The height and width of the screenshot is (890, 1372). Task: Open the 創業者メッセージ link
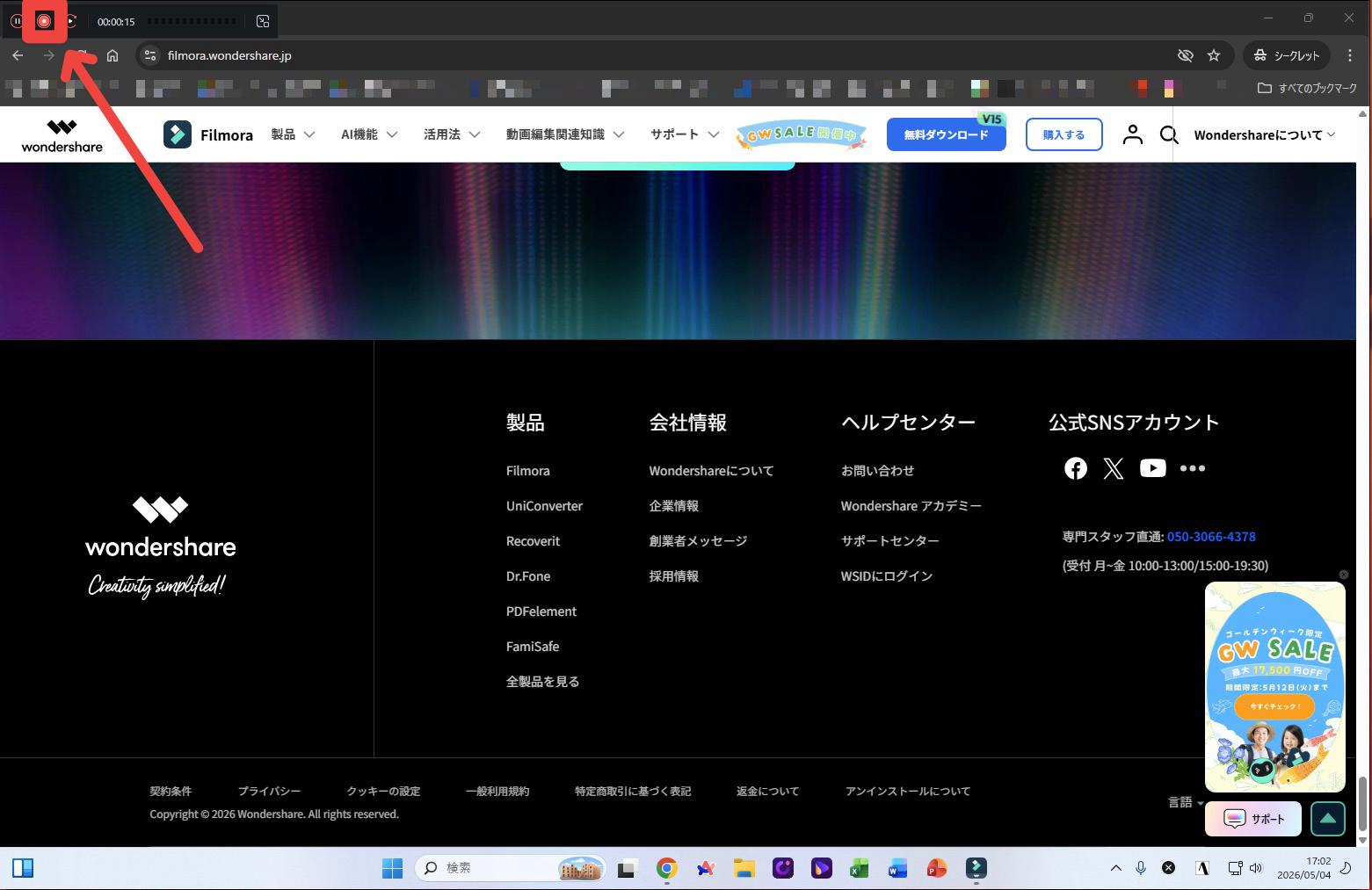pos(698,541)
